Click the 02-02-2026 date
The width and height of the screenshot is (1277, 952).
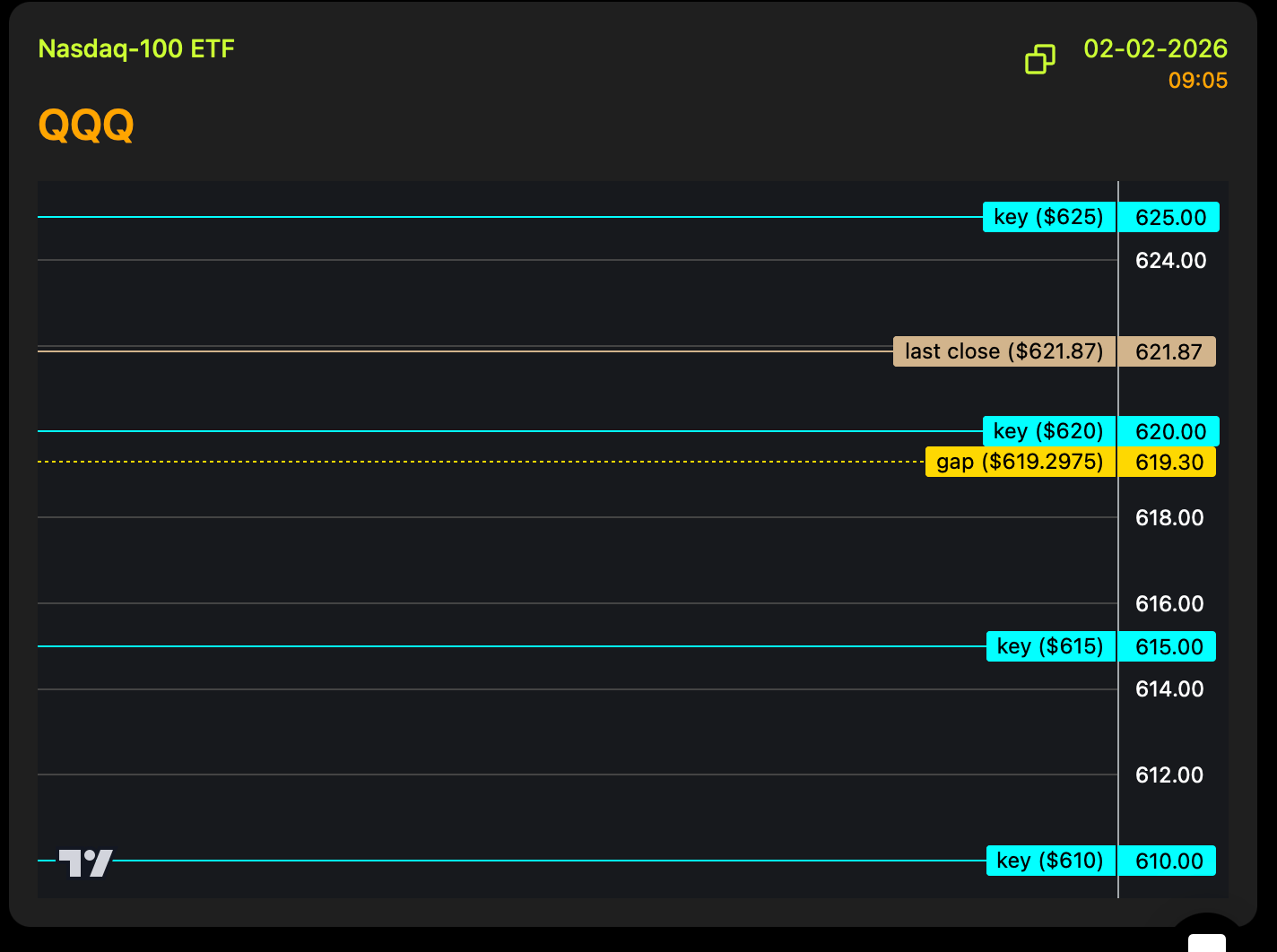1155,48
